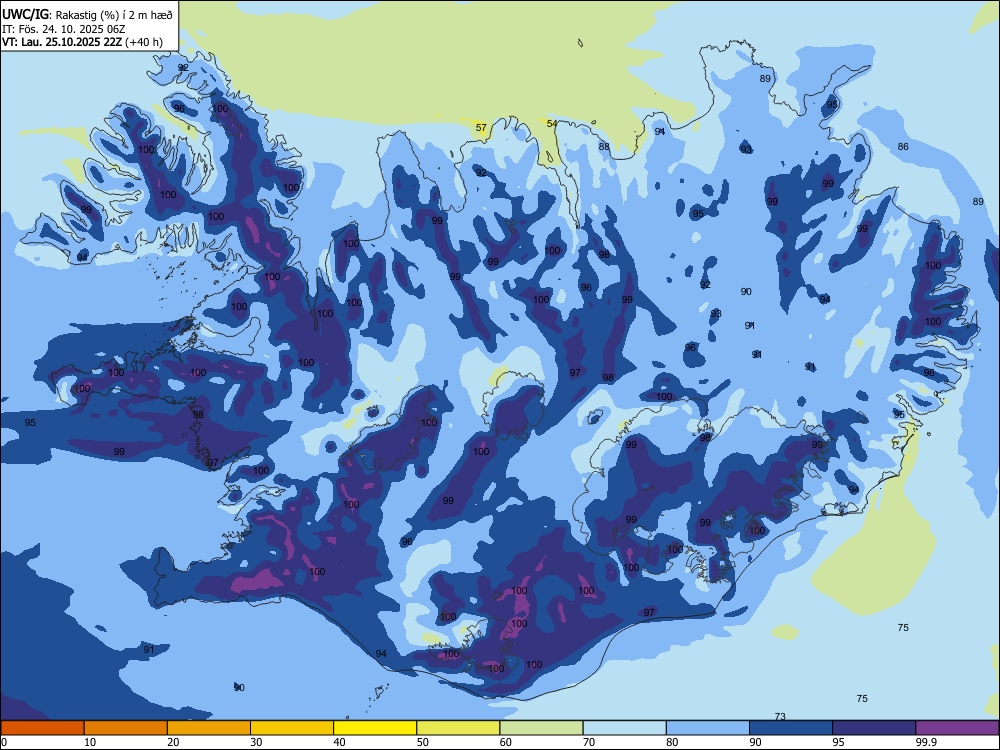
Task: Click the humidity value '57' on the north coast
Action: pos(482,128)
